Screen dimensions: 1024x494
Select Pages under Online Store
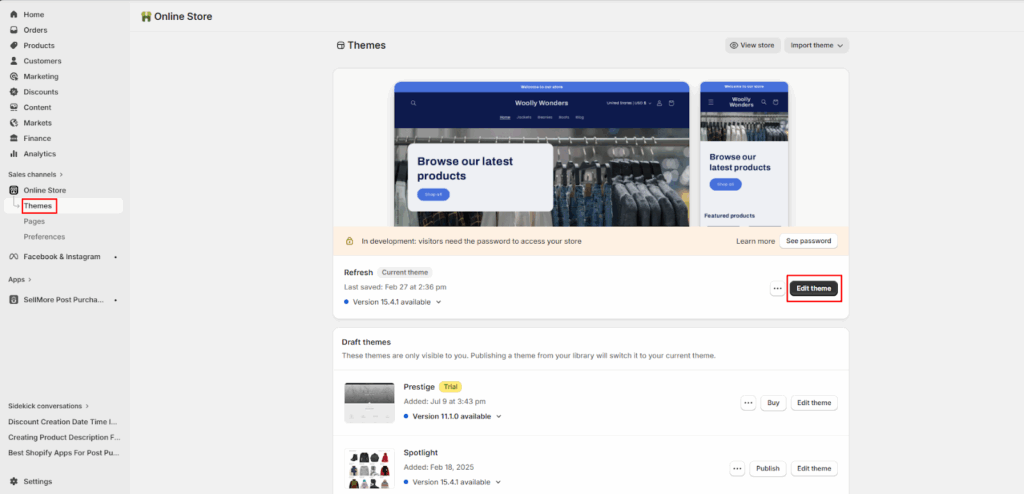point(34,221)
